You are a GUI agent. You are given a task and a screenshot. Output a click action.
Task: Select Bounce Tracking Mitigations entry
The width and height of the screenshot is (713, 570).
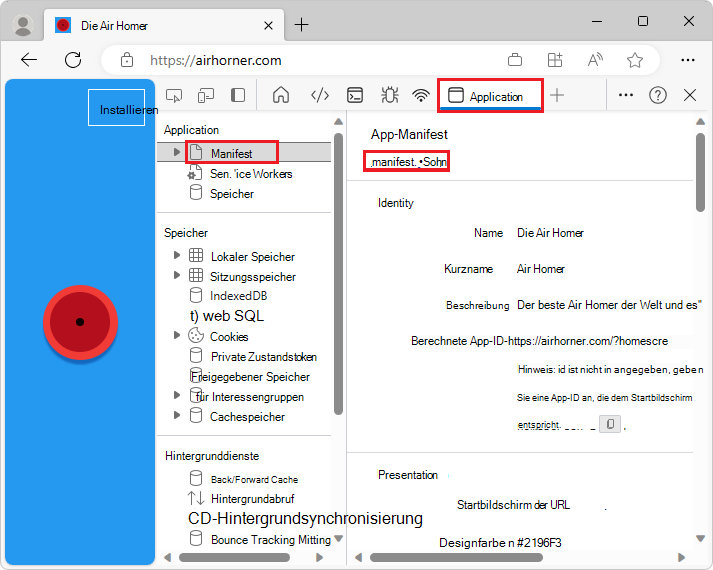tap(260, 540)
